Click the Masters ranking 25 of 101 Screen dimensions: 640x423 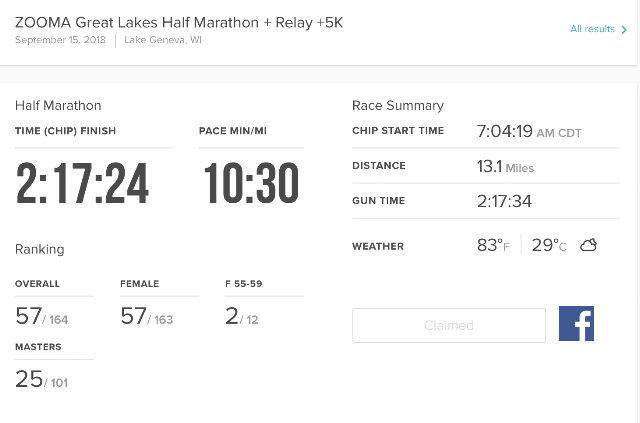coord(41,379)
